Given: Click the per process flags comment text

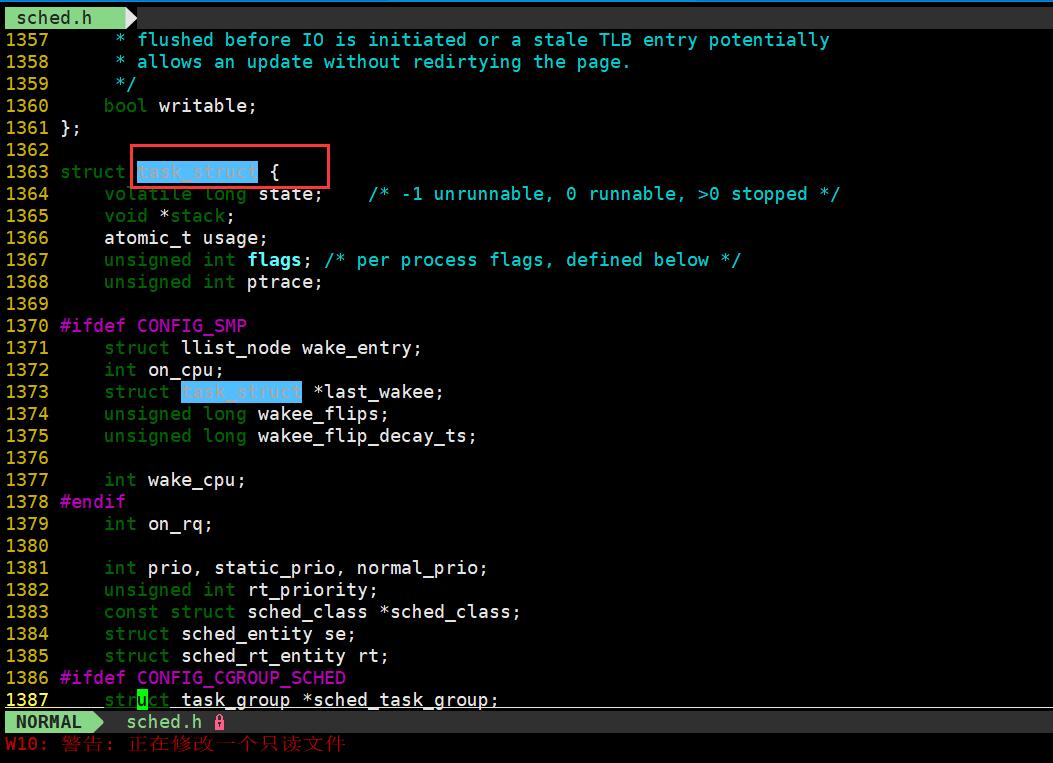Looking at the screenshot, I should [x=530, y=259].
